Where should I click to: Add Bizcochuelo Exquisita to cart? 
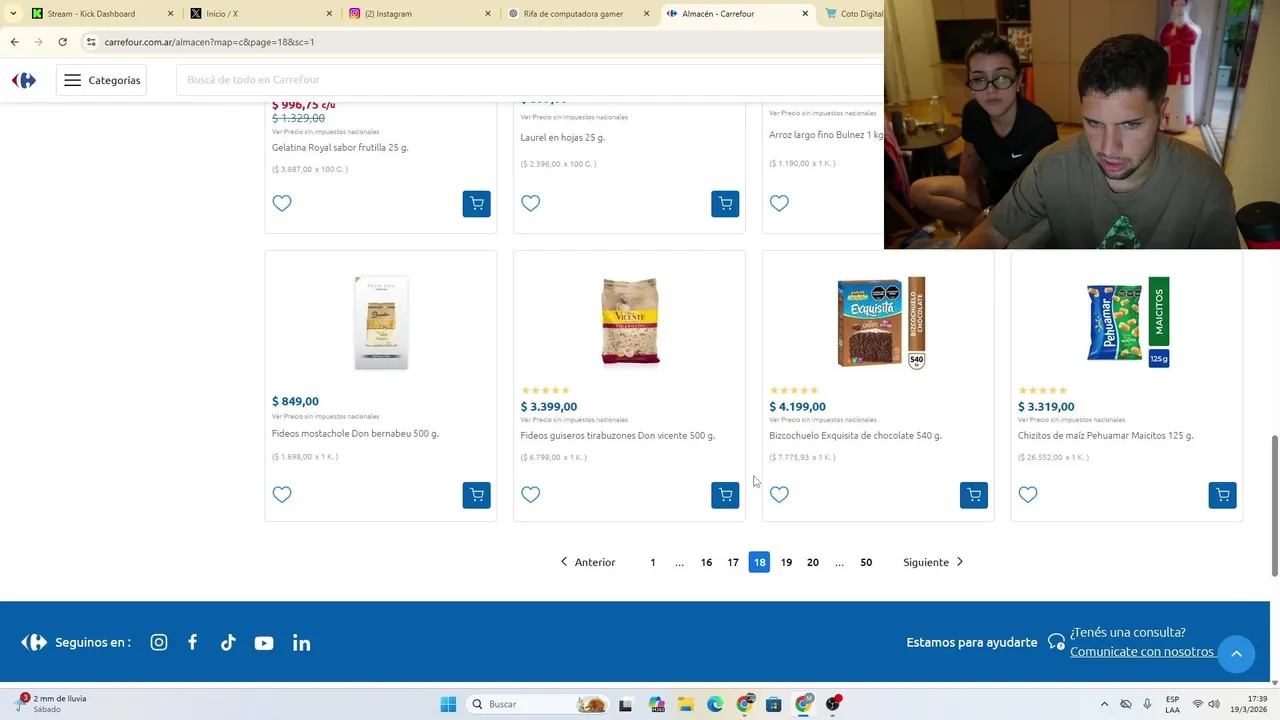[x=974, y=495]
